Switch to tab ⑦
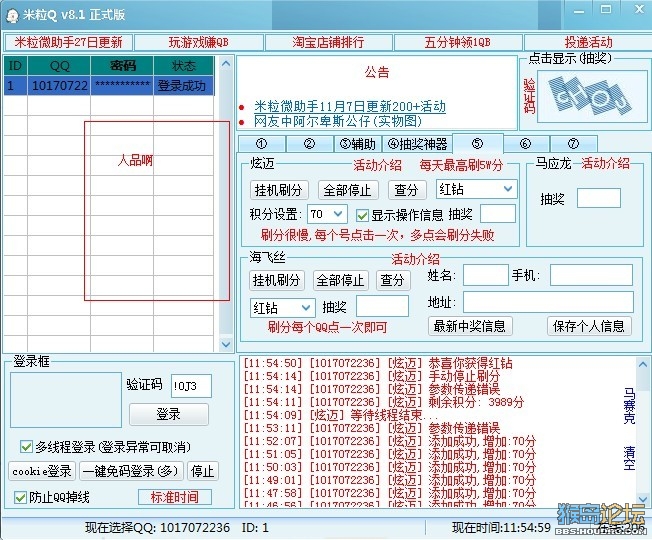 pyautogui.click(x=573, y=144)
